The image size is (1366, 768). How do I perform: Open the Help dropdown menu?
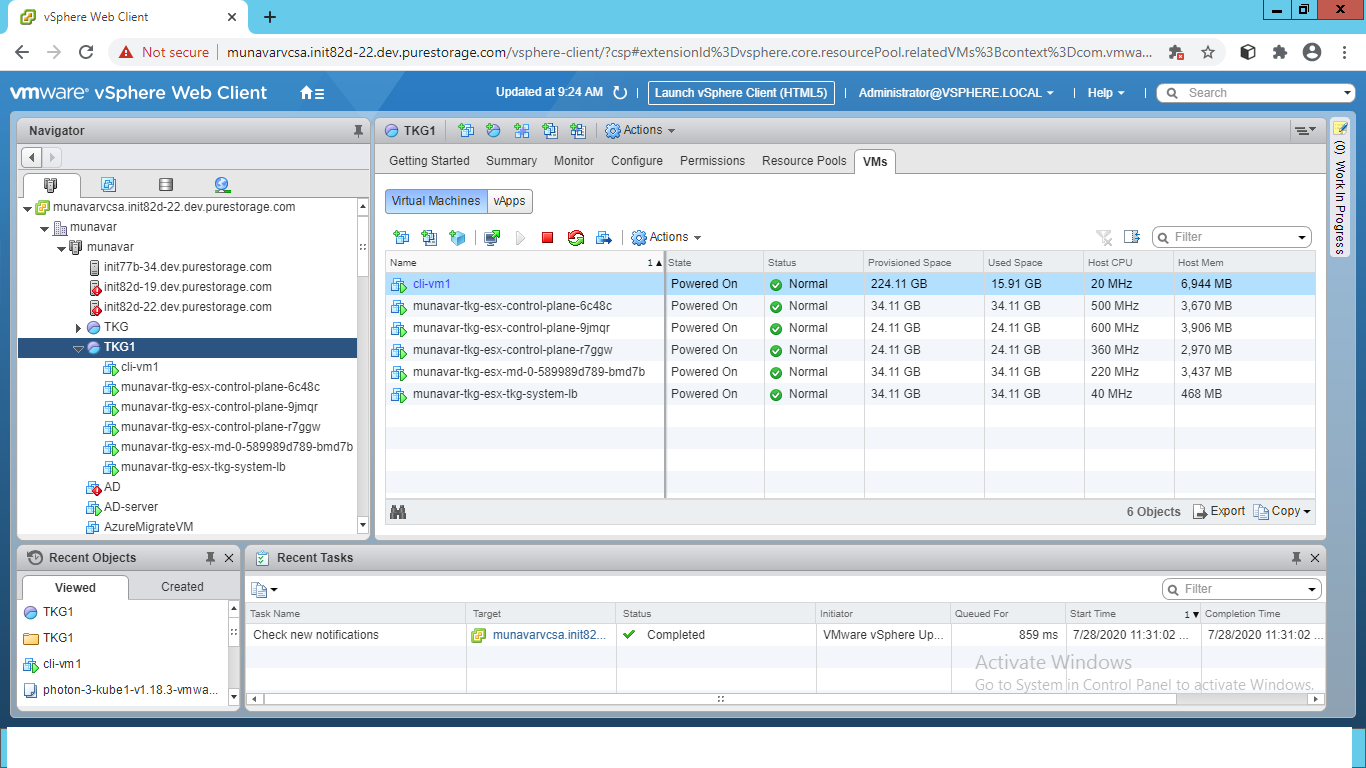tap(1106, 93)
